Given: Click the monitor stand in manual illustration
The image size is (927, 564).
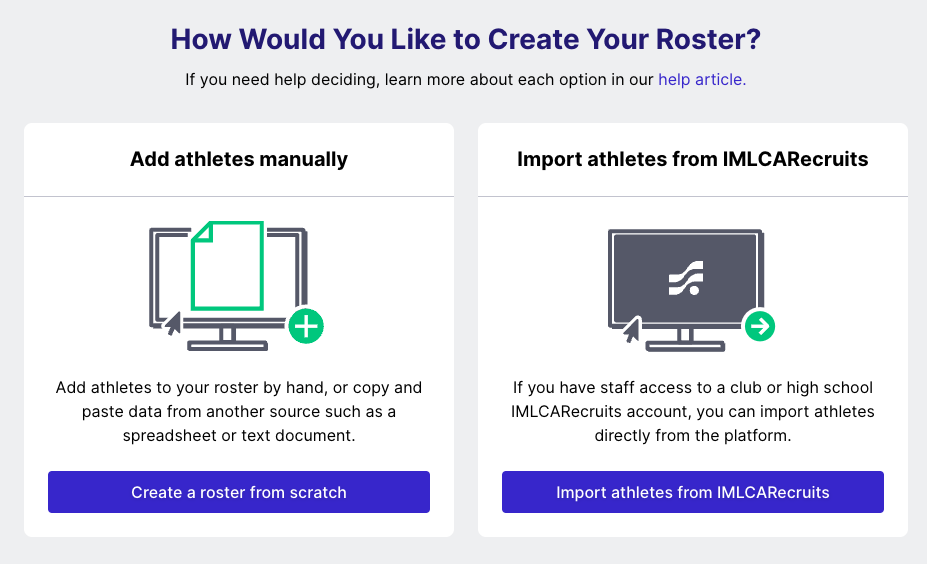Looking at the screenshot, I should pos(228,340).
